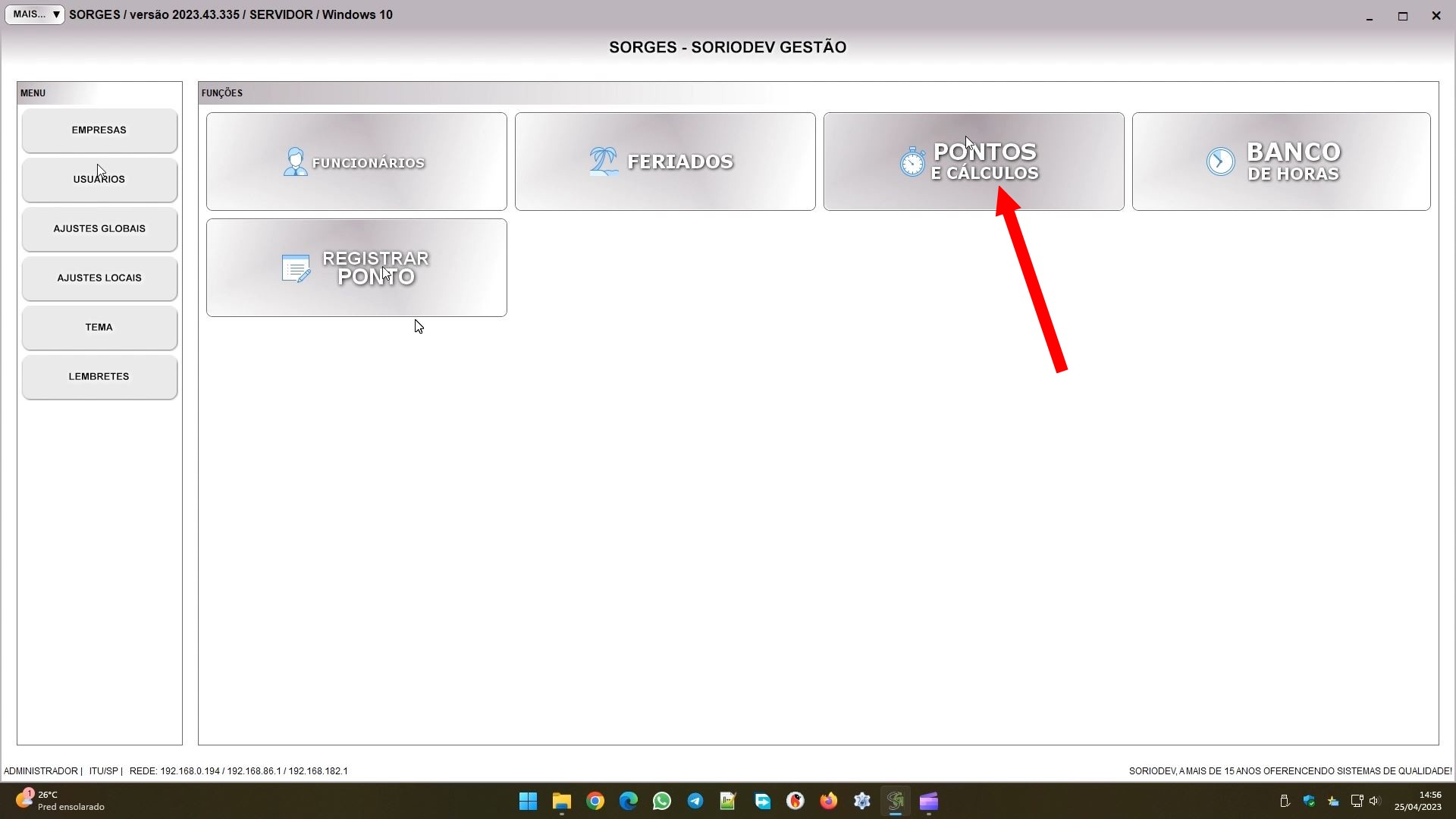Screen dimensions: 1456x819
Task: Open the Empresas menu
Action: (x=99, y=130)
